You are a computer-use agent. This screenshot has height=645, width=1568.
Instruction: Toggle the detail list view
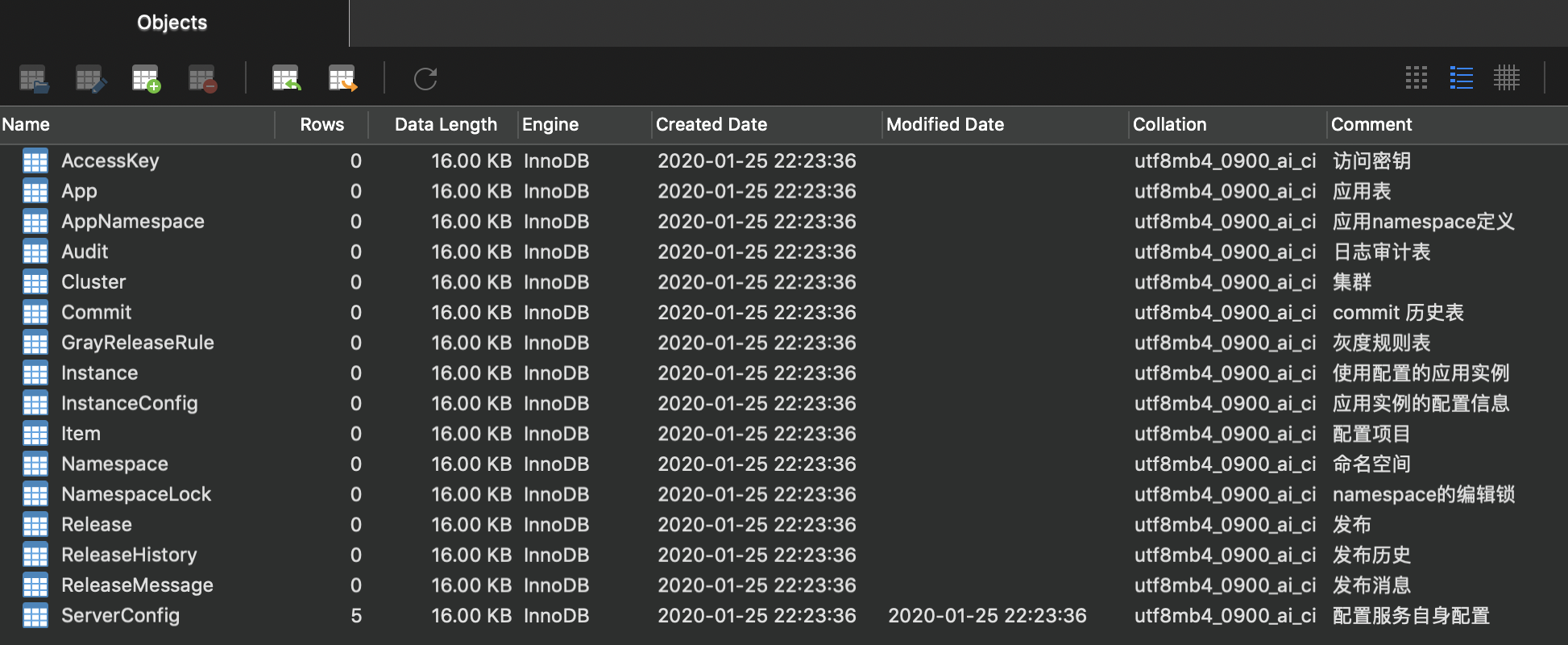tap(1461, 78)
